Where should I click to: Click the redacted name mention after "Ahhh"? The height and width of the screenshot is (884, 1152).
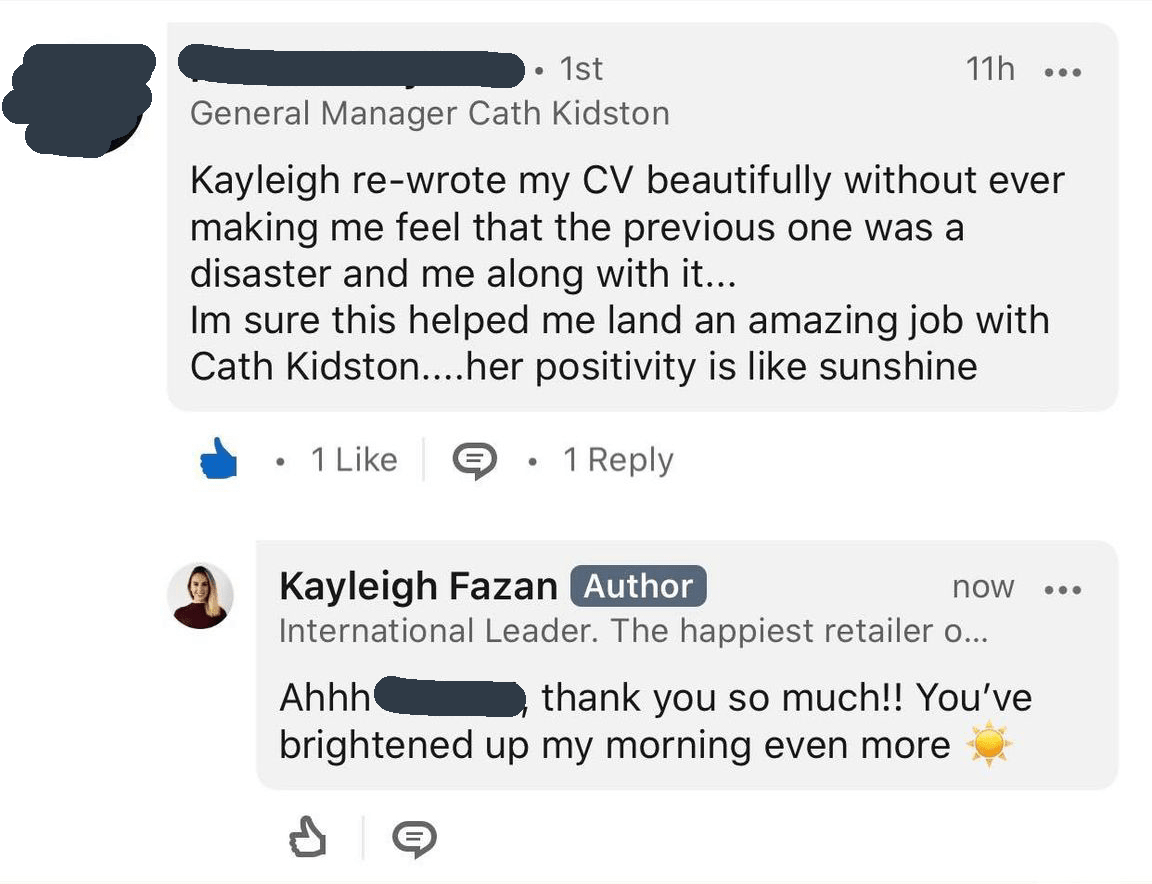[x=451, y=696]
